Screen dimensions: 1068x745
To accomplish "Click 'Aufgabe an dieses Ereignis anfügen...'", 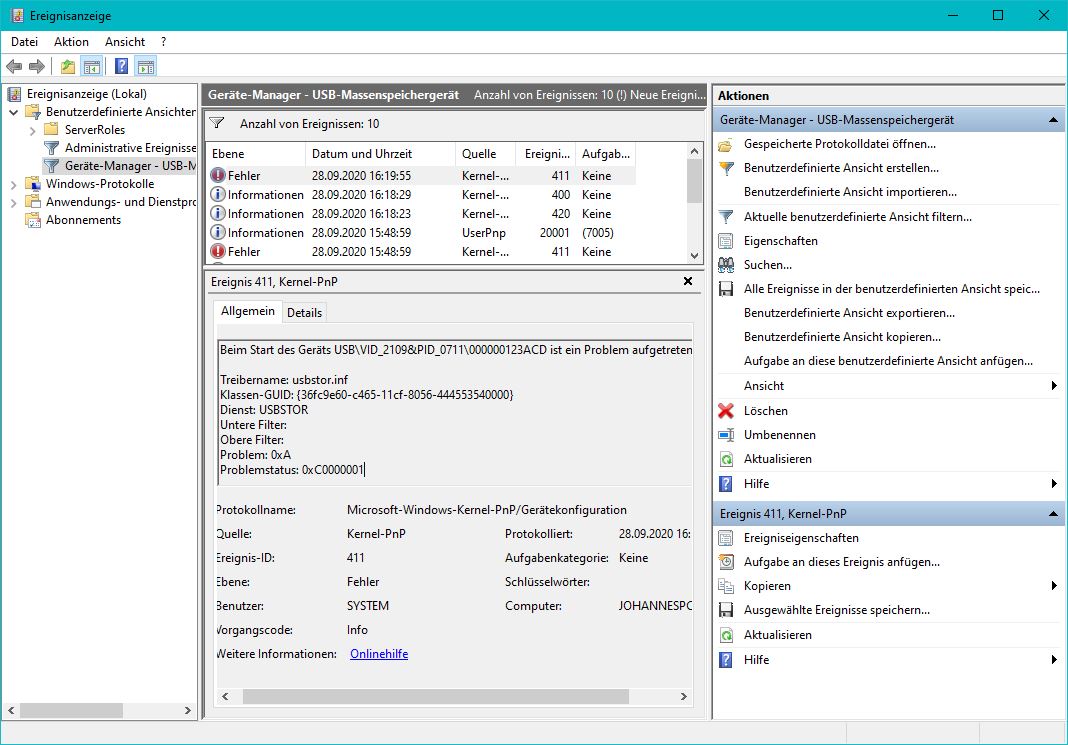I will [x=841, y=562].
